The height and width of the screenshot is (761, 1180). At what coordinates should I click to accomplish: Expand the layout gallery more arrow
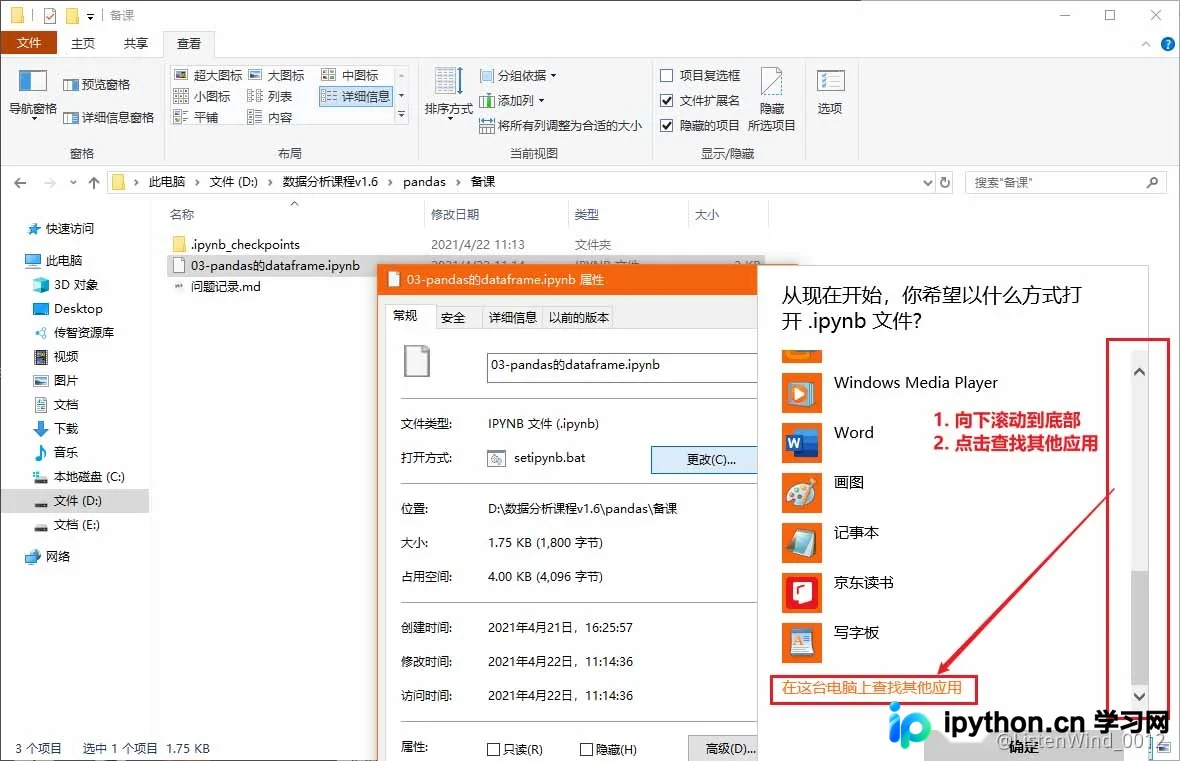(401, 115)
